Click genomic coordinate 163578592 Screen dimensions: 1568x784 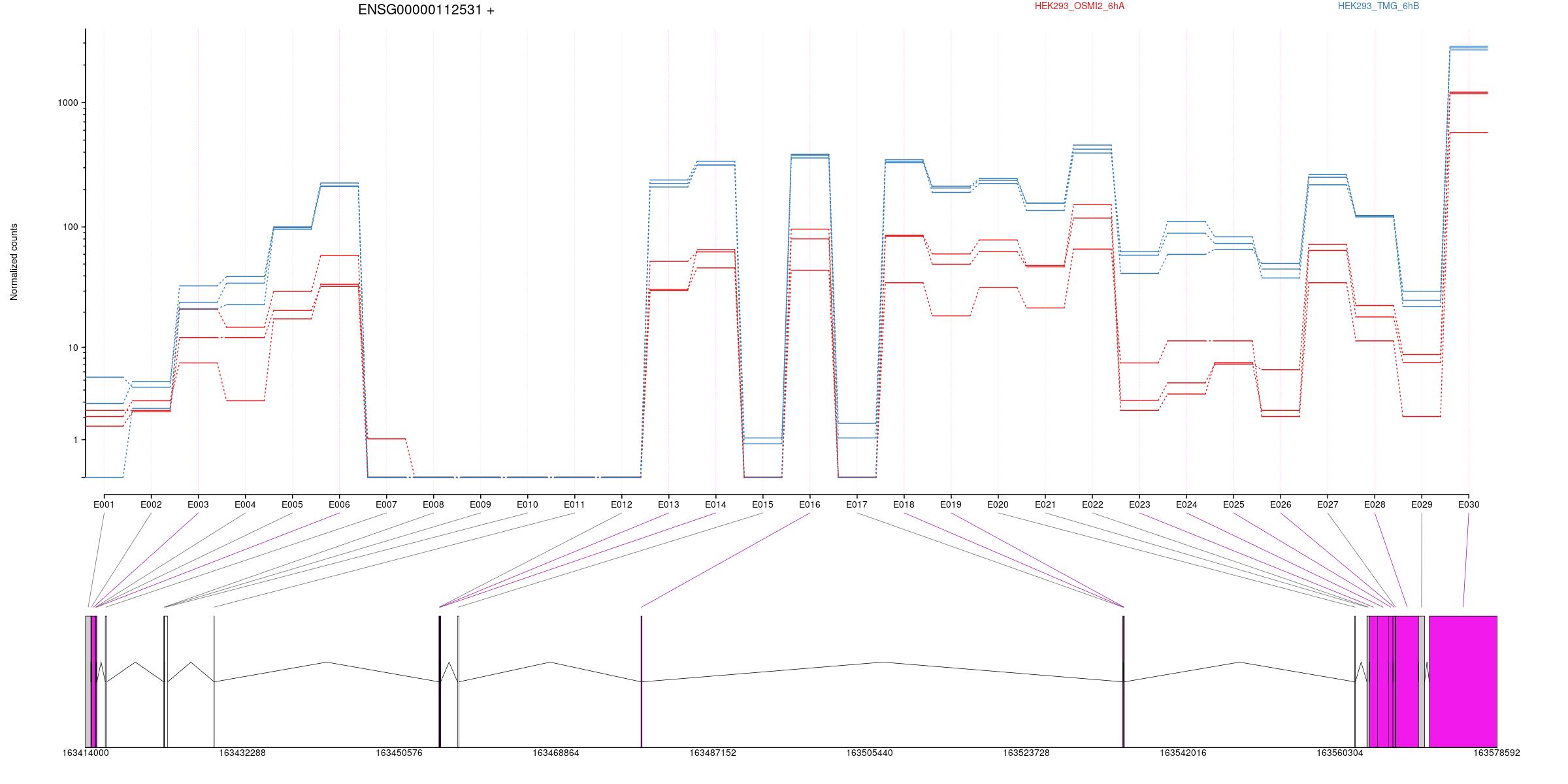[x=1497, y=753]
